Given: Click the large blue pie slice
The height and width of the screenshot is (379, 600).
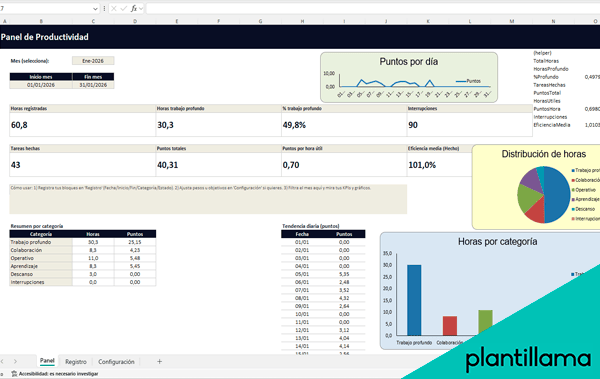Looking at the screenshot, I should click(x=558, y=194).
